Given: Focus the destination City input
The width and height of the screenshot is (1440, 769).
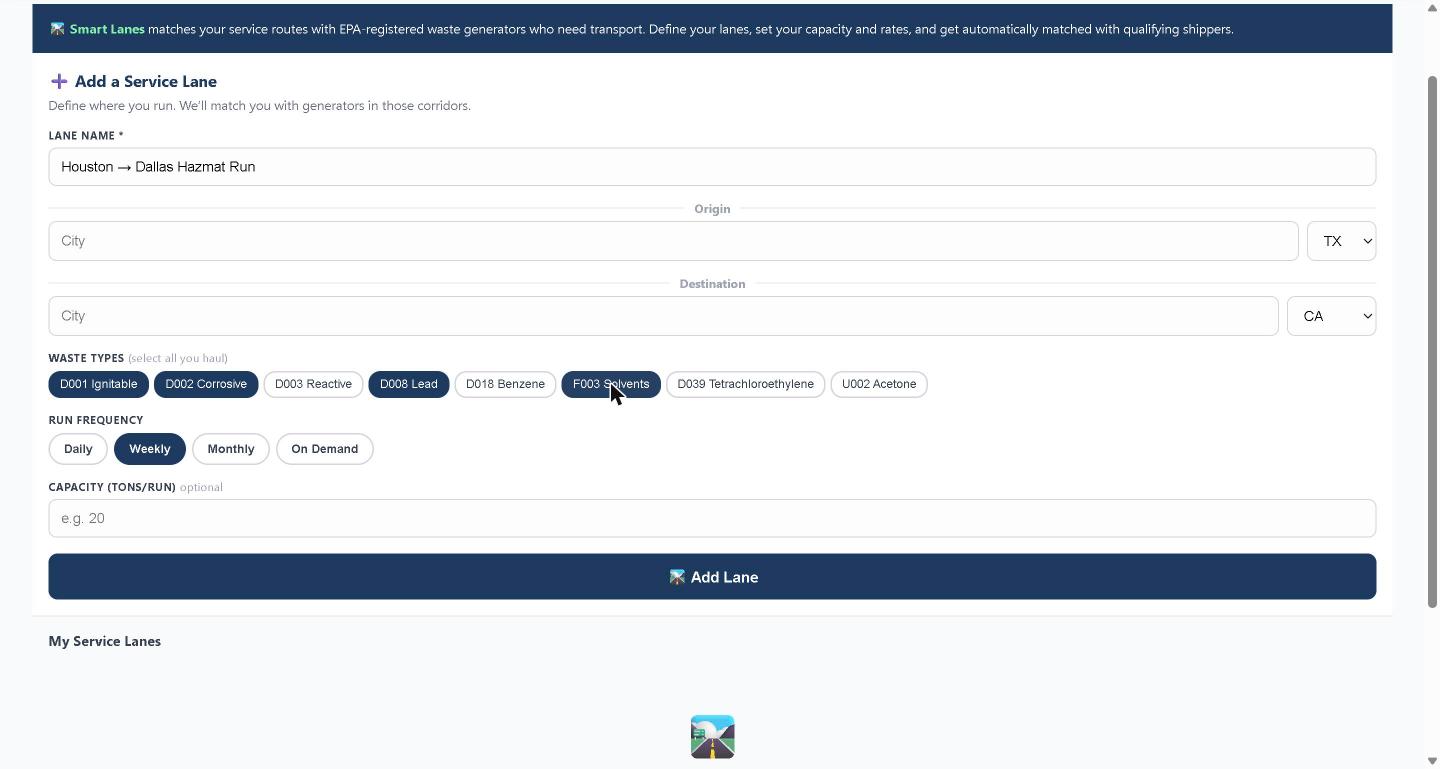Looking at the screenshot, I should point(663,316).
